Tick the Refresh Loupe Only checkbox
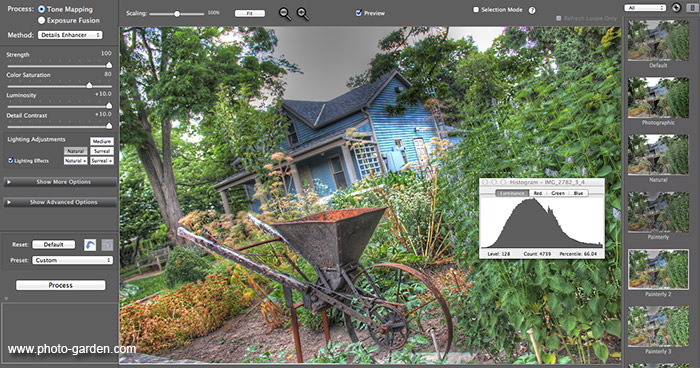700x368 pixels. click(x=558, y=18)
